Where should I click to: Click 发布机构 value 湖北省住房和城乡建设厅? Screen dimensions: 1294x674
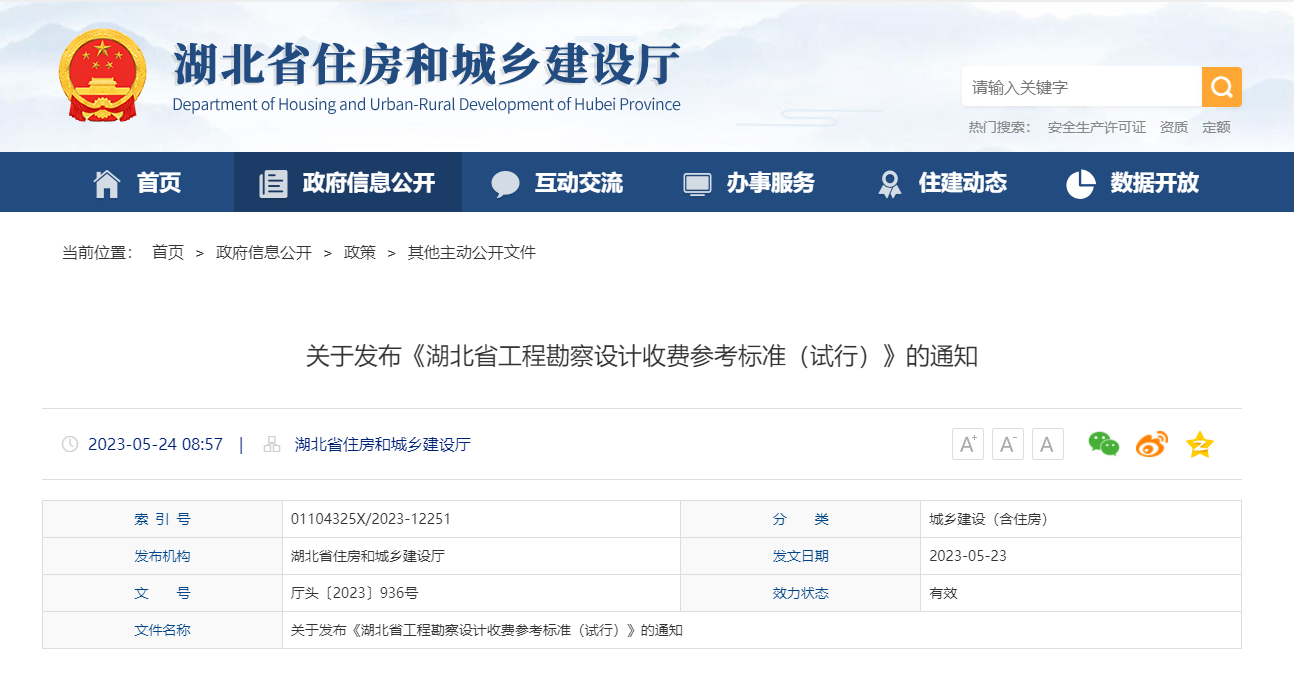click(x=368, y=556)
